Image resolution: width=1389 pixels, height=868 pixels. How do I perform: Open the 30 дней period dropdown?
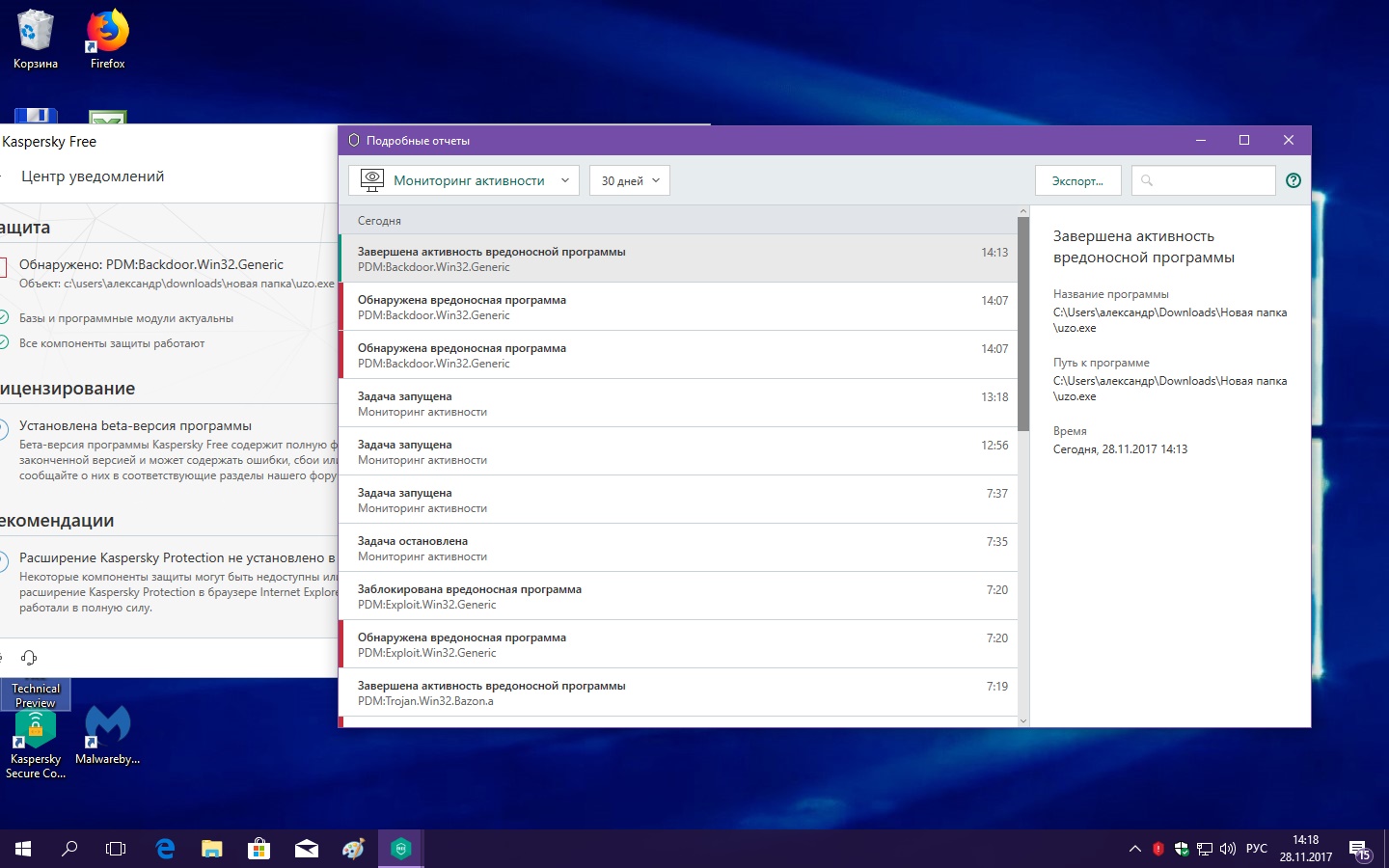click(630, 180)
